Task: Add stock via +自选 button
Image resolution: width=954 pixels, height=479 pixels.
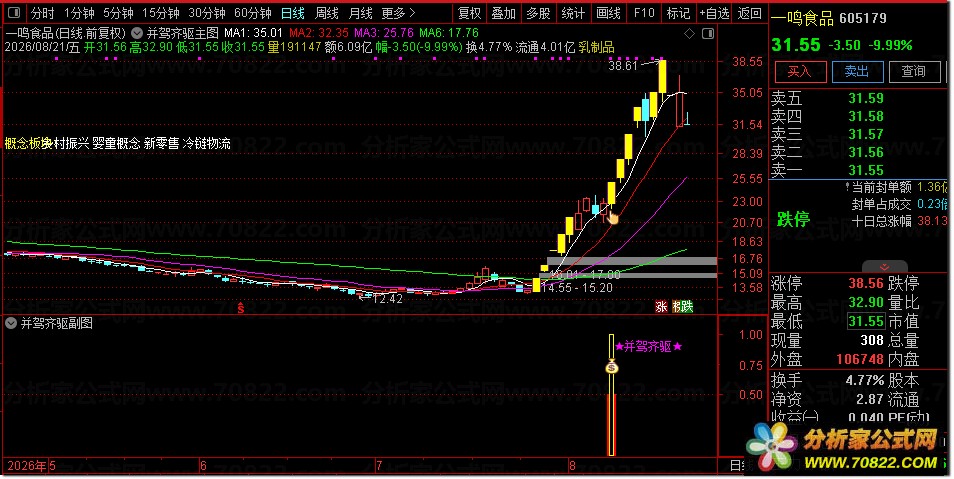Action: [x=714, y=13]
